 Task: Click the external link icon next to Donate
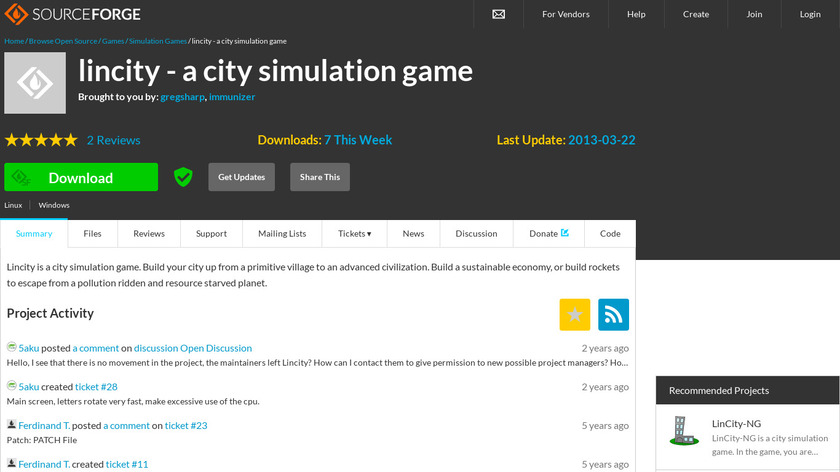tap(565, 233)
